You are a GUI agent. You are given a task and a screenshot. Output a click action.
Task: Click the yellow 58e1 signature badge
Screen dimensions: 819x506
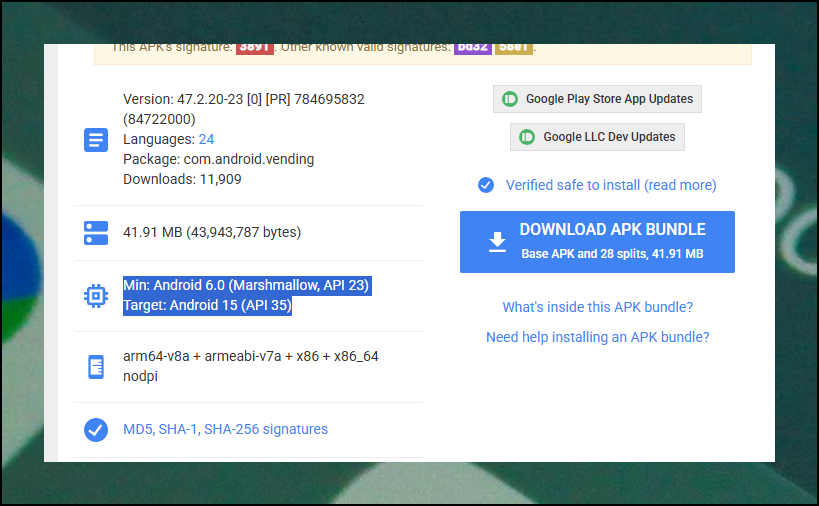(x=514, y=48)
